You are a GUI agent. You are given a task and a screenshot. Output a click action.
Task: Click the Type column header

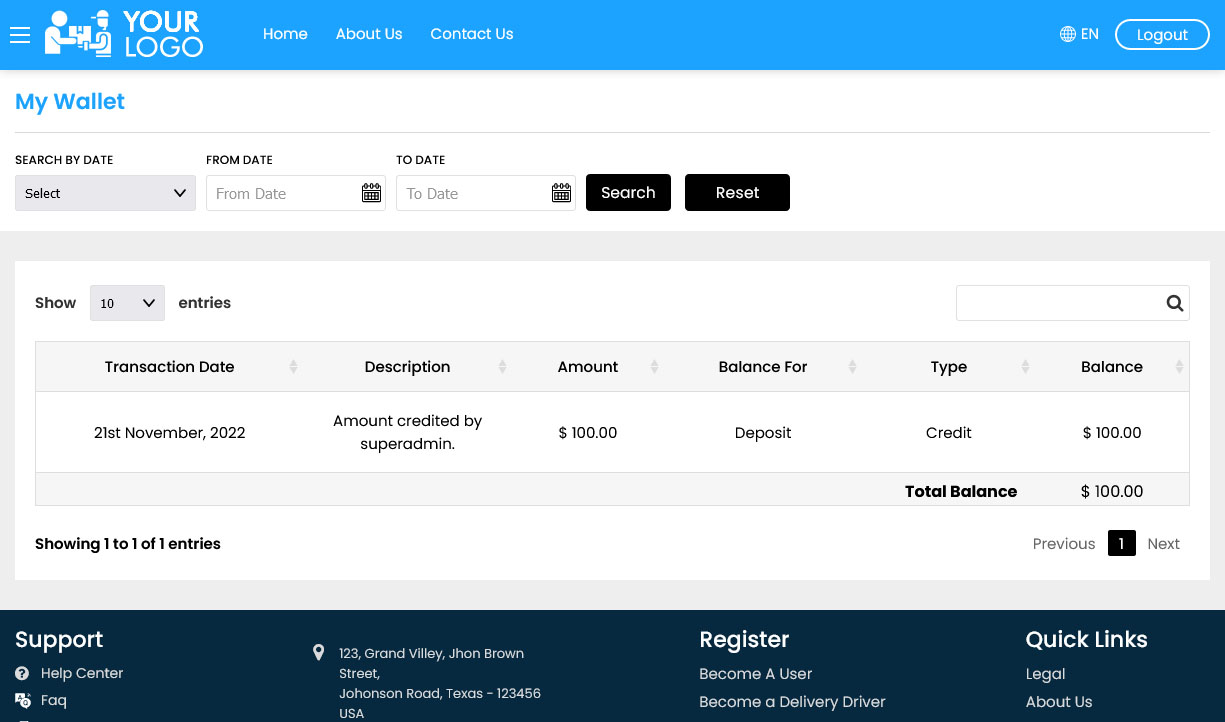pos(949,367)
